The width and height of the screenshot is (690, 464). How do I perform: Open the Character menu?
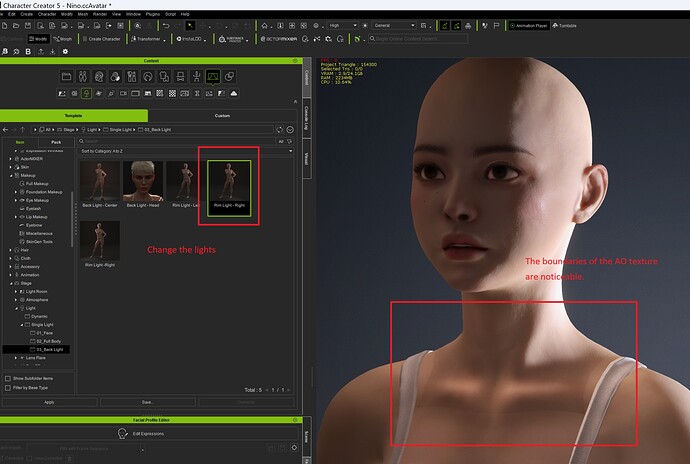[47, 14]
